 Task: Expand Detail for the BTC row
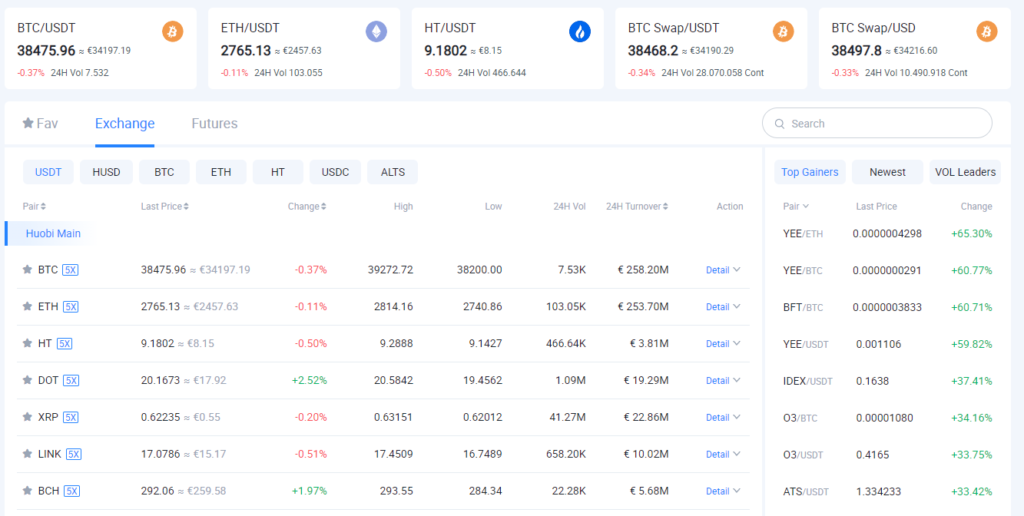point(723,270)
